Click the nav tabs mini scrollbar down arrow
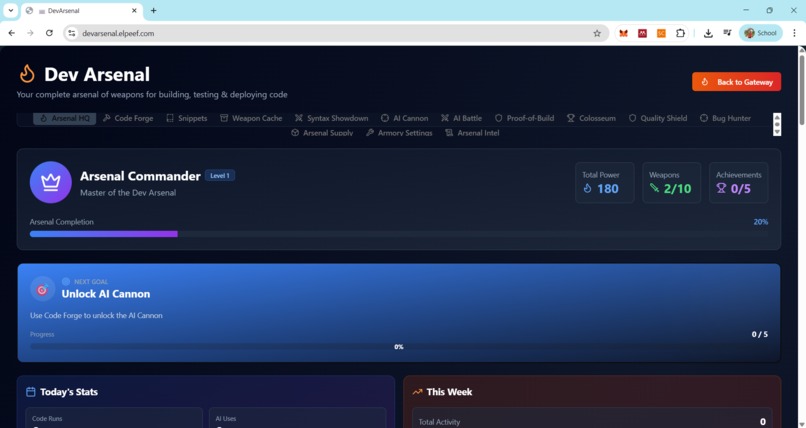 click(x=777, y=132)
